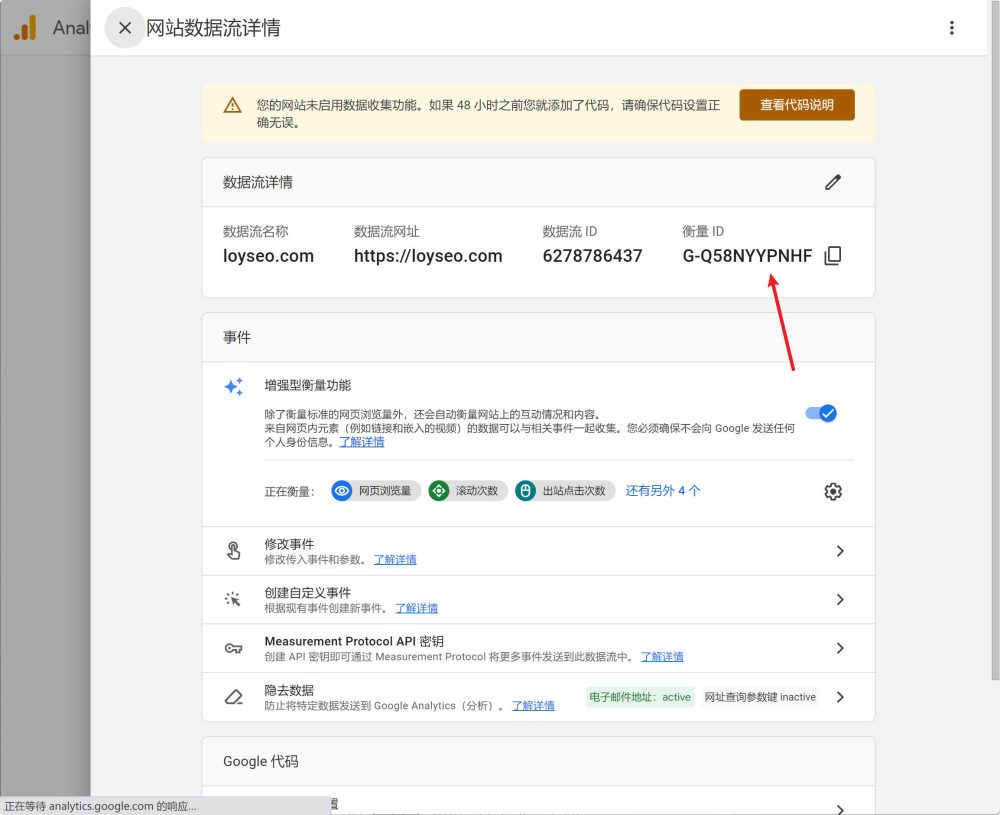1000x815 pixels.
Task: Edit stream details with pencil icon
Action: (x=833, y=182)
